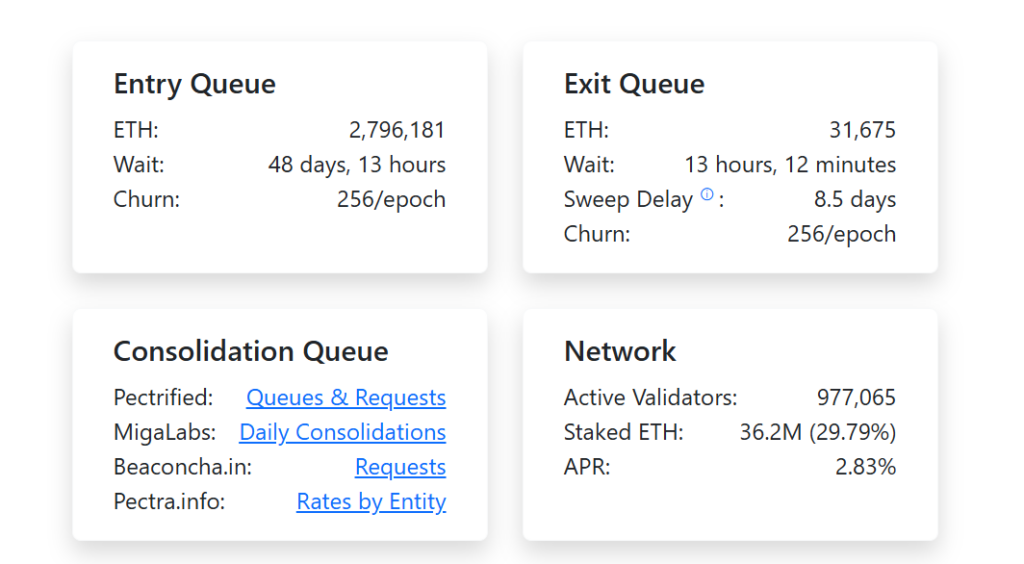Image resolution: width=1024 pixels, height=564 pixels.
Task: Follow the Beaconcha.in Requests link
Action: [x=400, y=468]
